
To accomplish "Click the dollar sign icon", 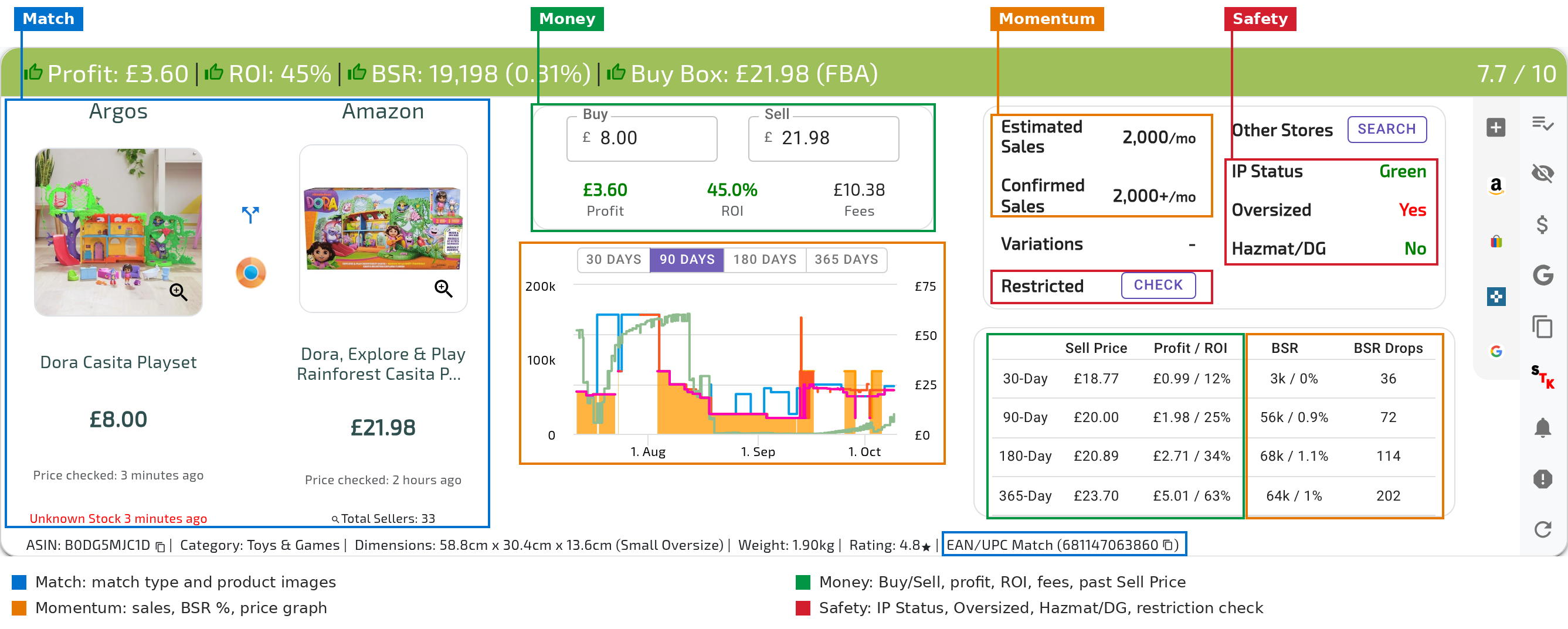I will coord(1542,225).
